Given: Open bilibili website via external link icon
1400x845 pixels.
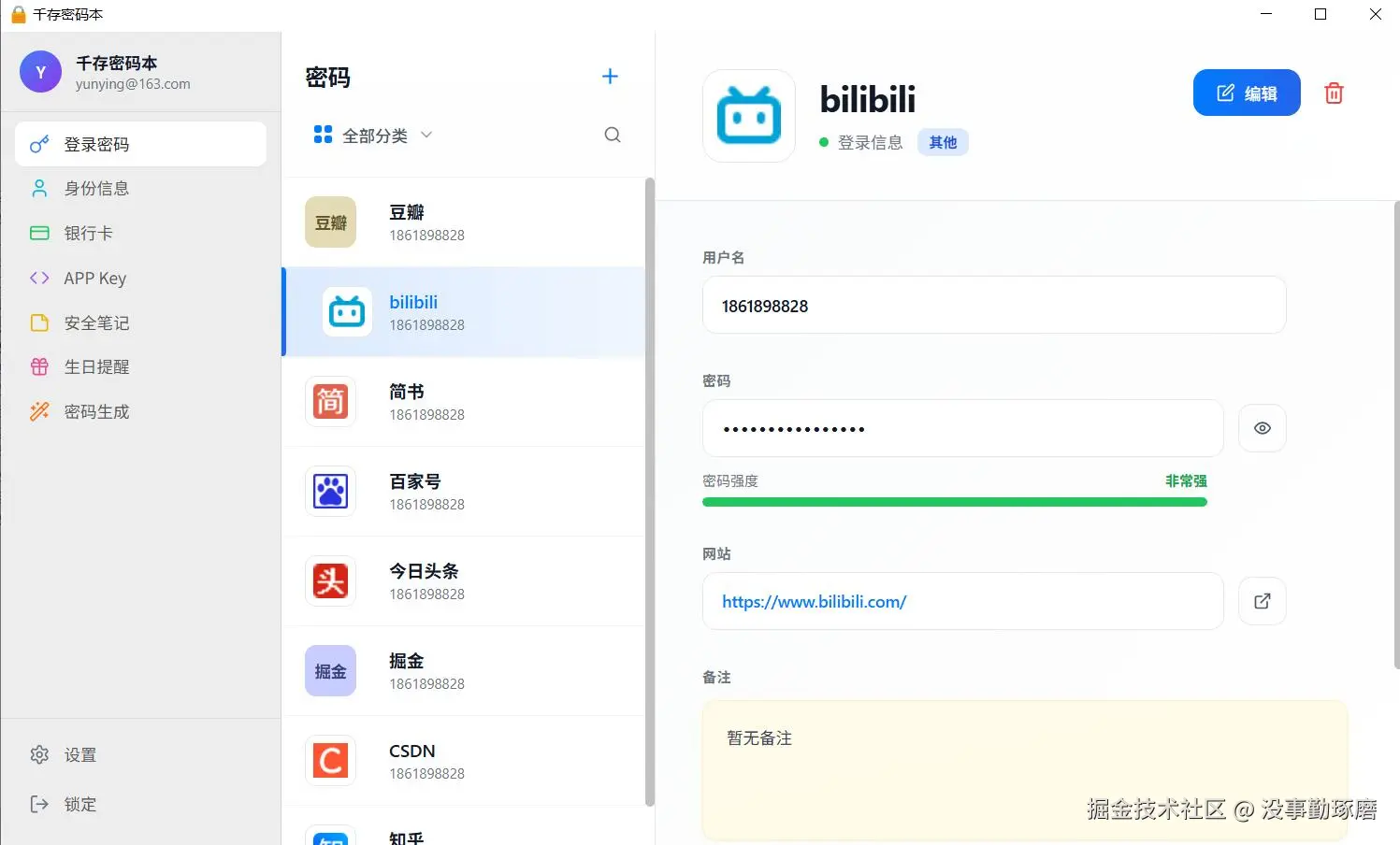Looking at the screenshot, I should pos(1262,601).
